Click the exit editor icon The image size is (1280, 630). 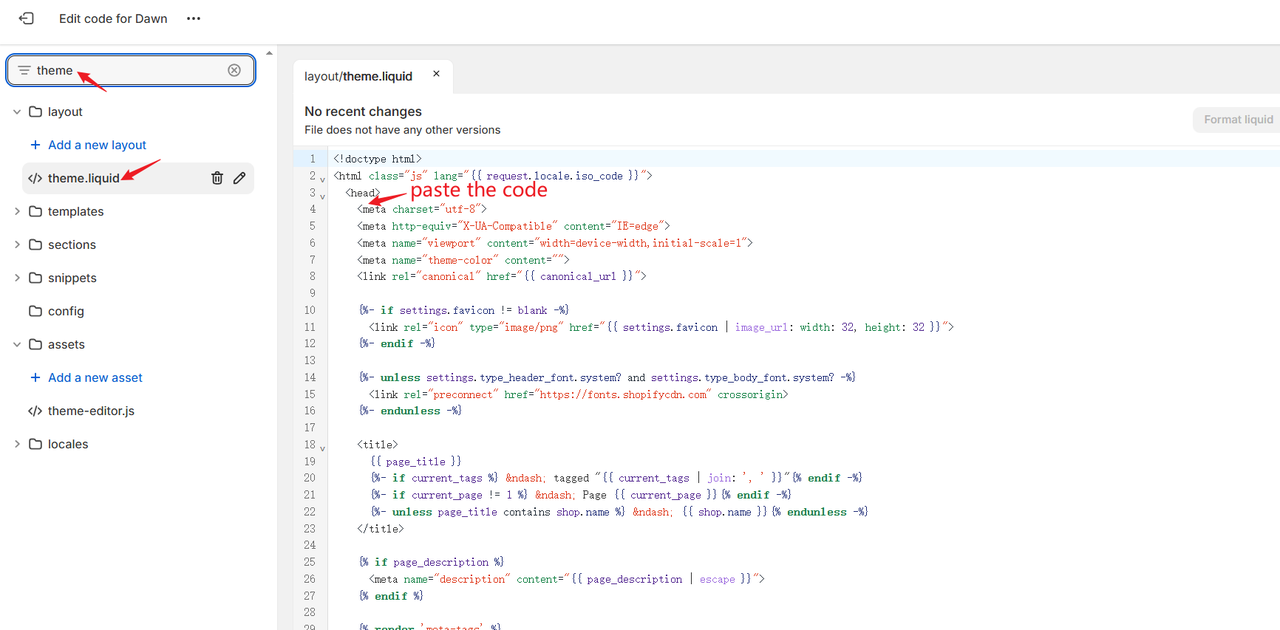[x=26, y=19]
